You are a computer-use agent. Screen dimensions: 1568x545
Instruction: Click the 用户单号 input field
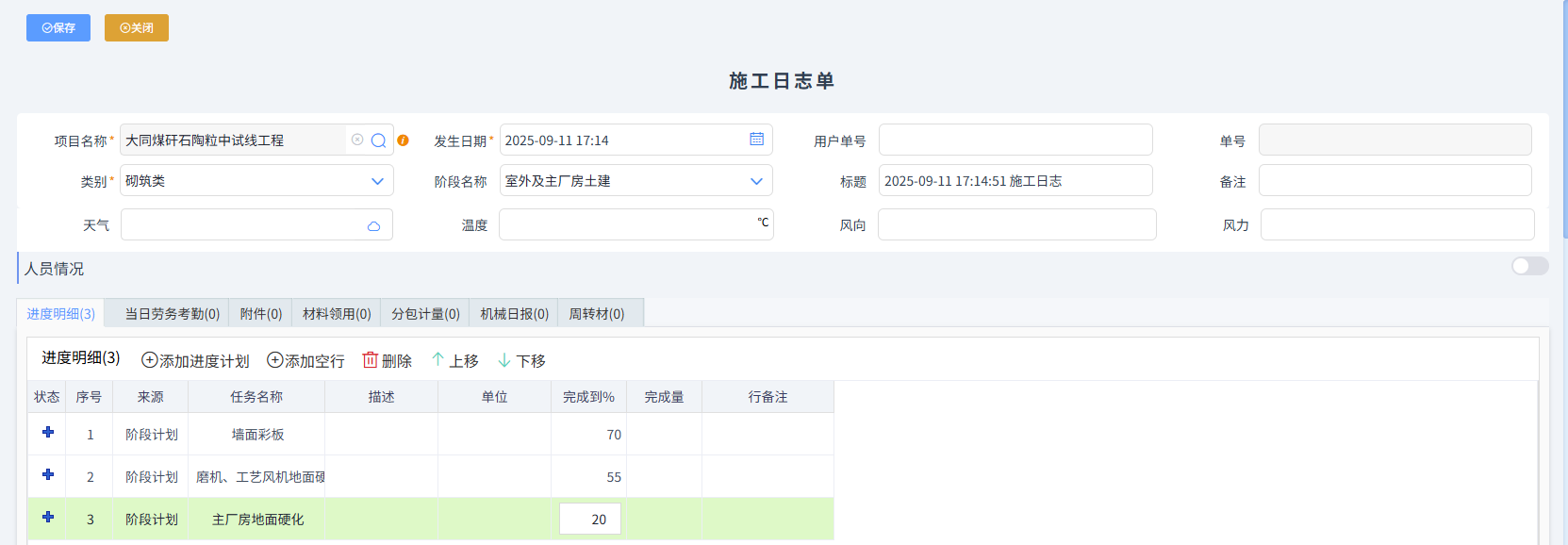point(1015,140)
